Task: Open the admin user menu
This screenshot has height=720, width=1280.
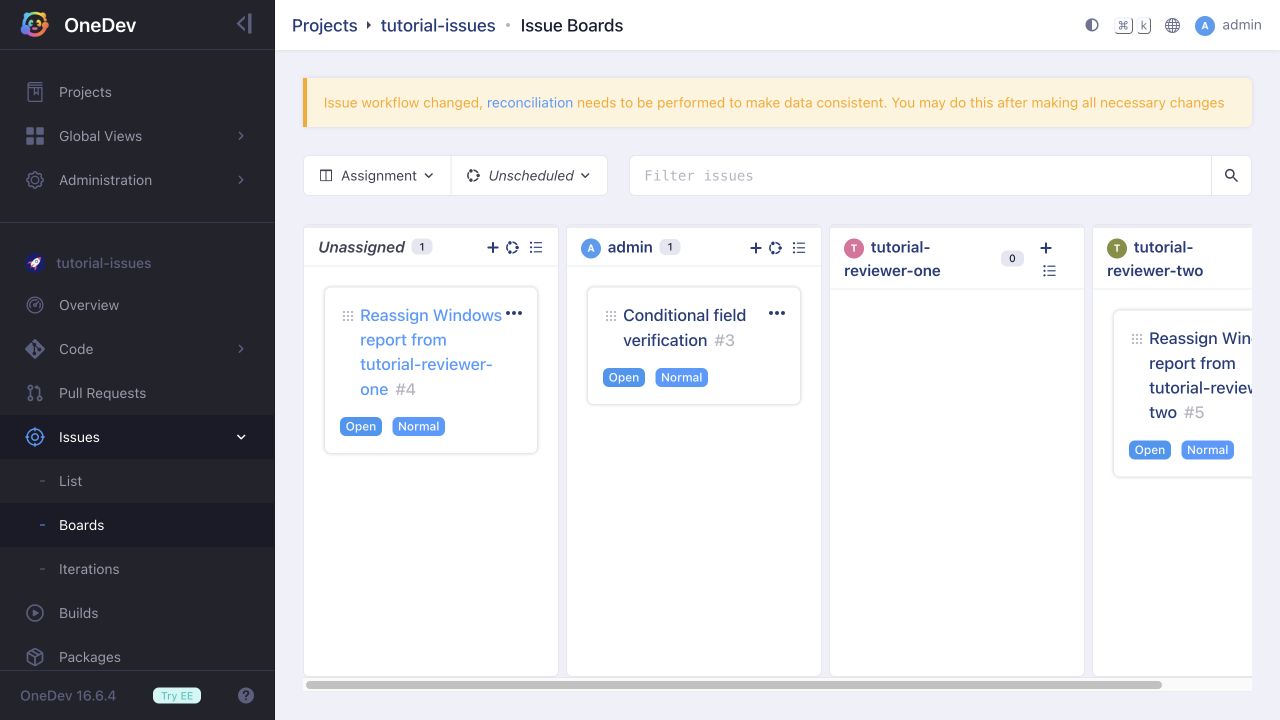Action: tap(1228, 25)
